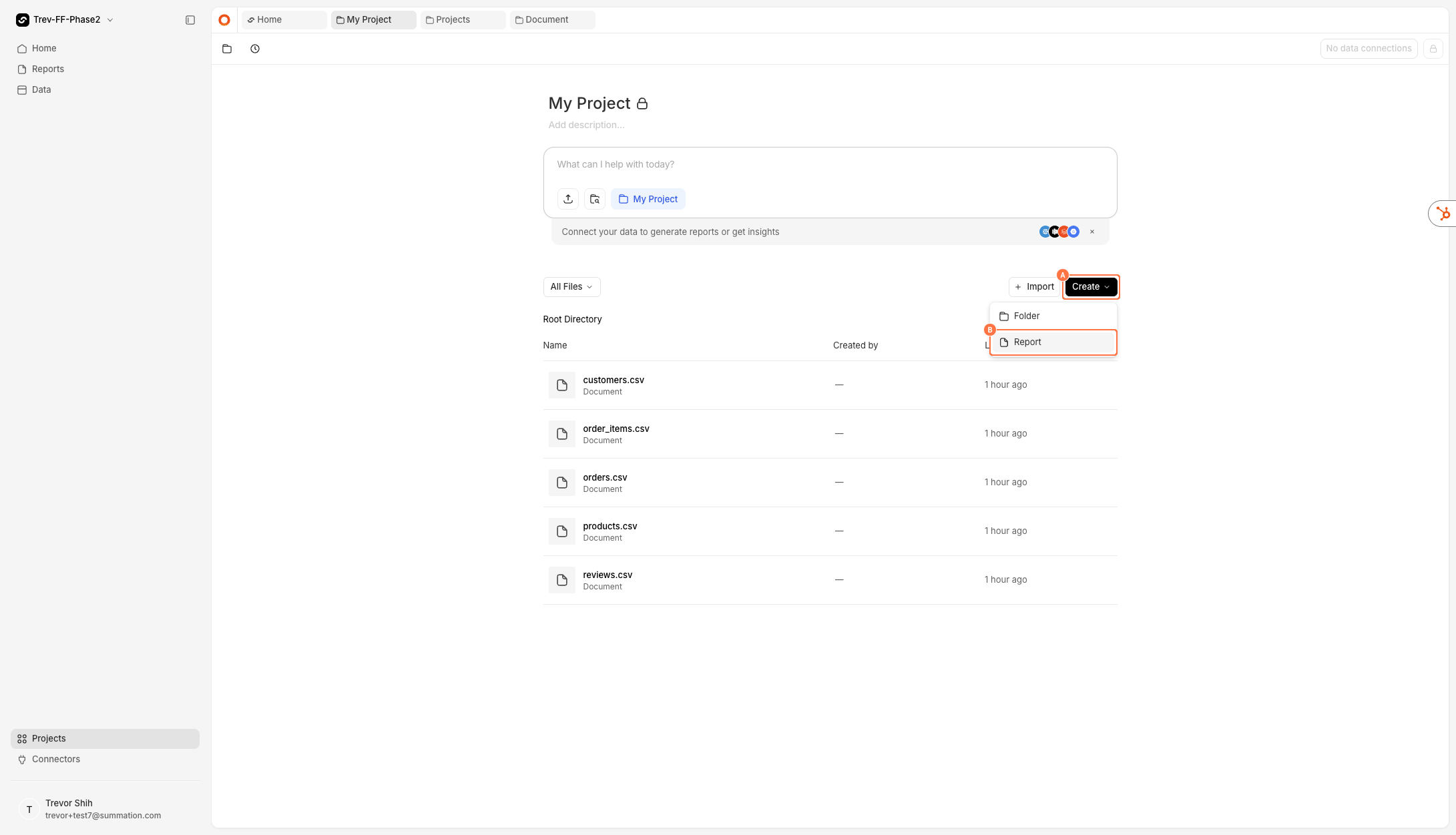The image size is (1456, 835).
Task: Switch to the Document tab
Action: 553,20
